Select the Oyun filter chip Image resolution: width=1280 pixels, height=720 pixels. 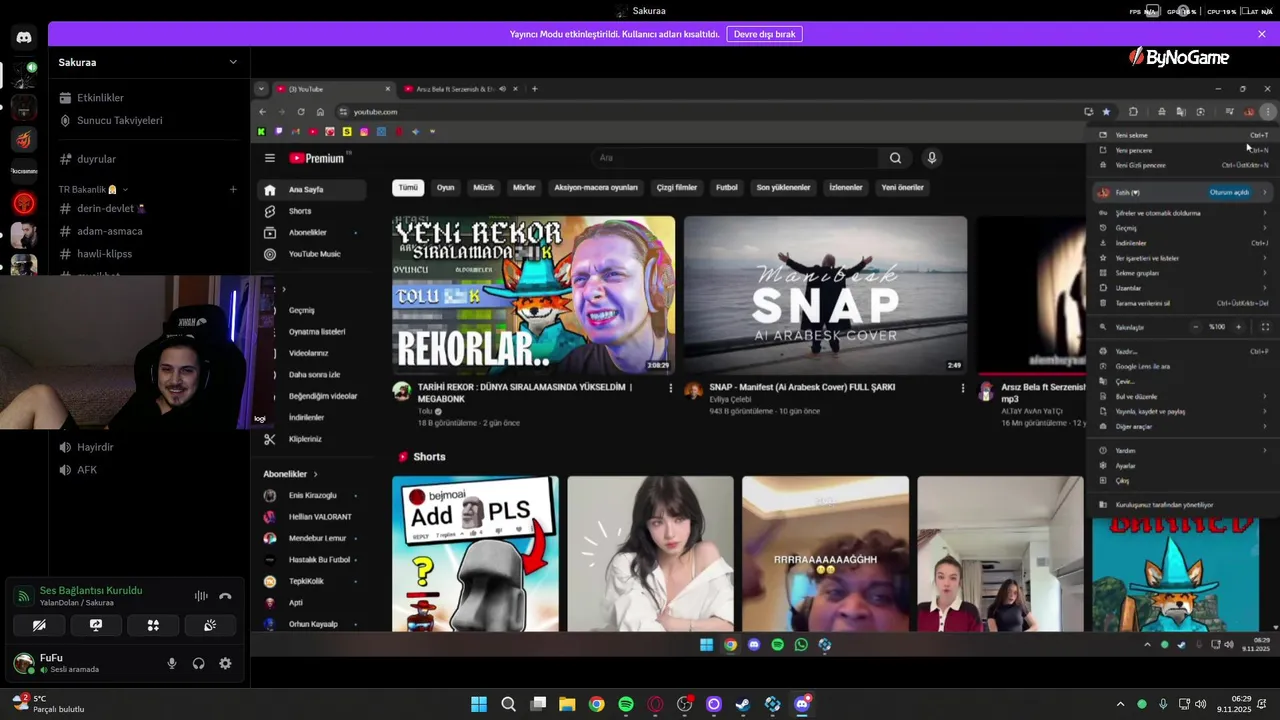tap(445, 187)
